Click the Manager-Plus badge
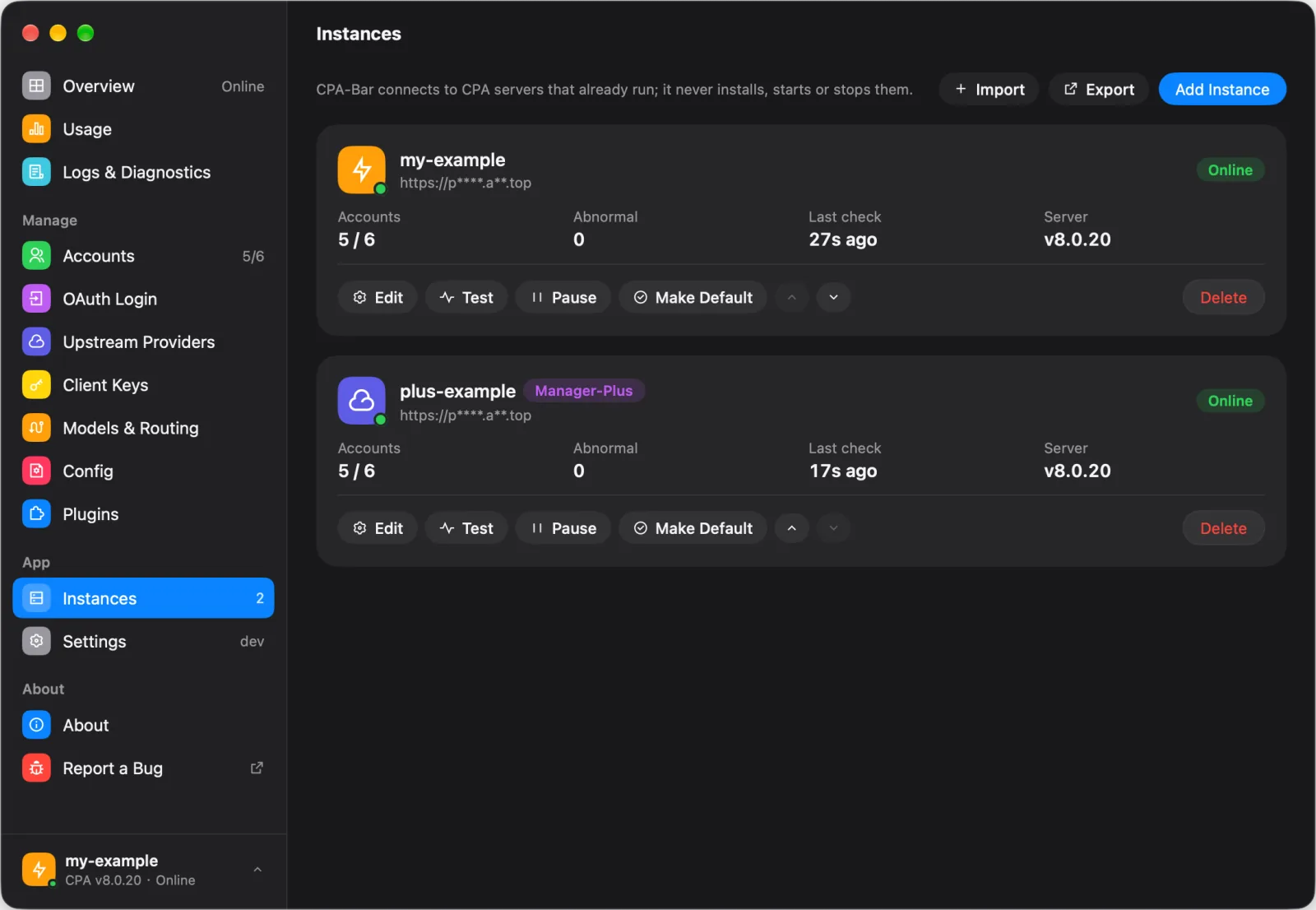The image size is (1316, 910). click(584, 391)
